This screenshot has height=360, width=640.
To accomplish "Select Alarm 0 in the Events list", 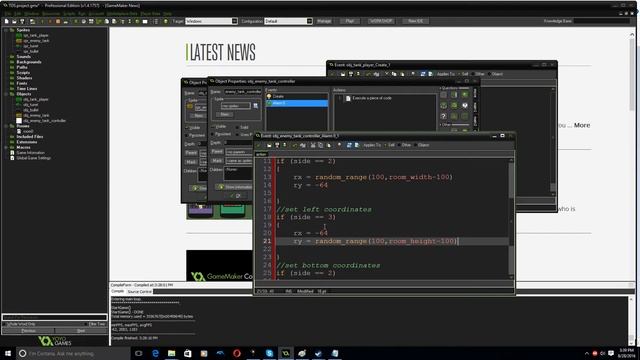I will pyautogui.click(x=297, y=104).
